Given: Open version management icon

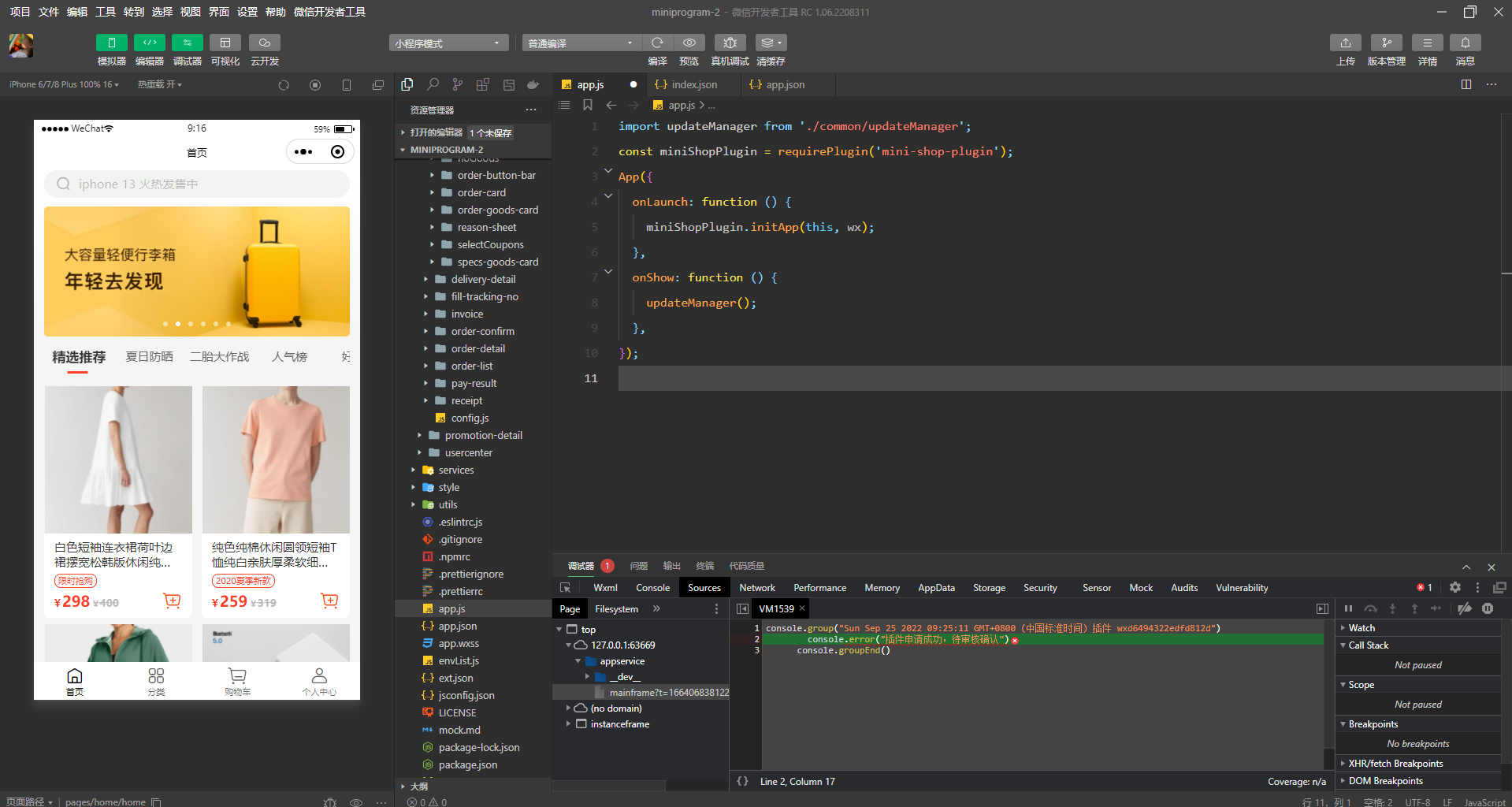Looking at the screenshot, I should click(1386, 43).
